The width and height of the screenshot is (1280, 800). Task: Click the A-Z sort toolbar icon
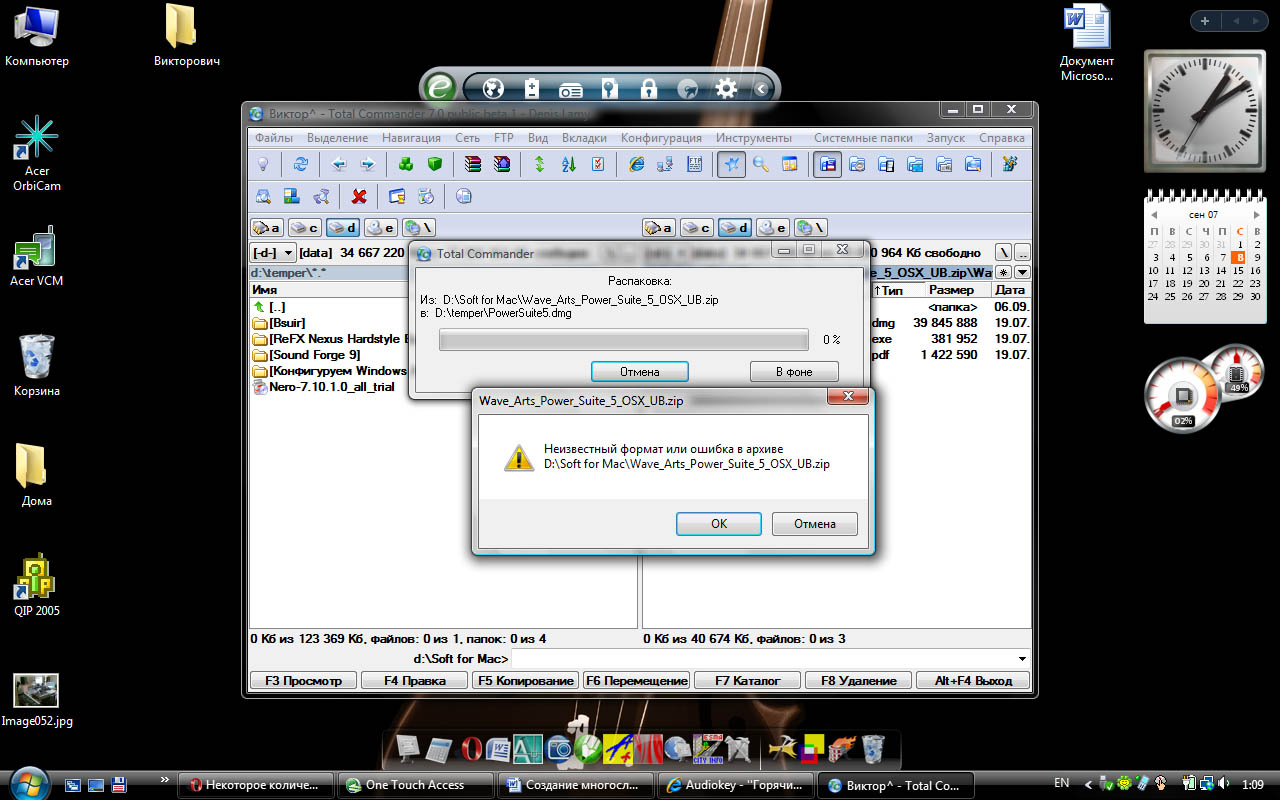569,165
